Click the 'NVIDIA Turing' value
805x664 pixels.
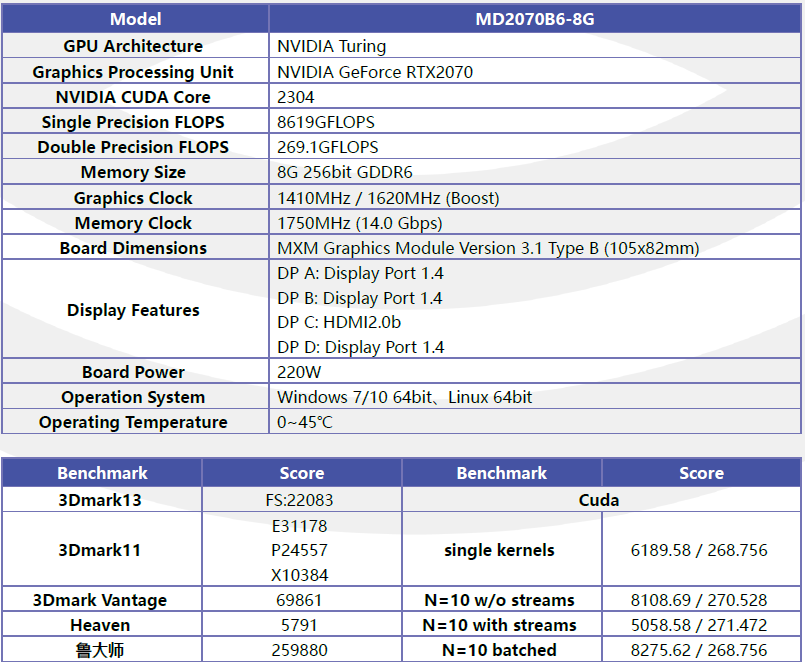332,46
